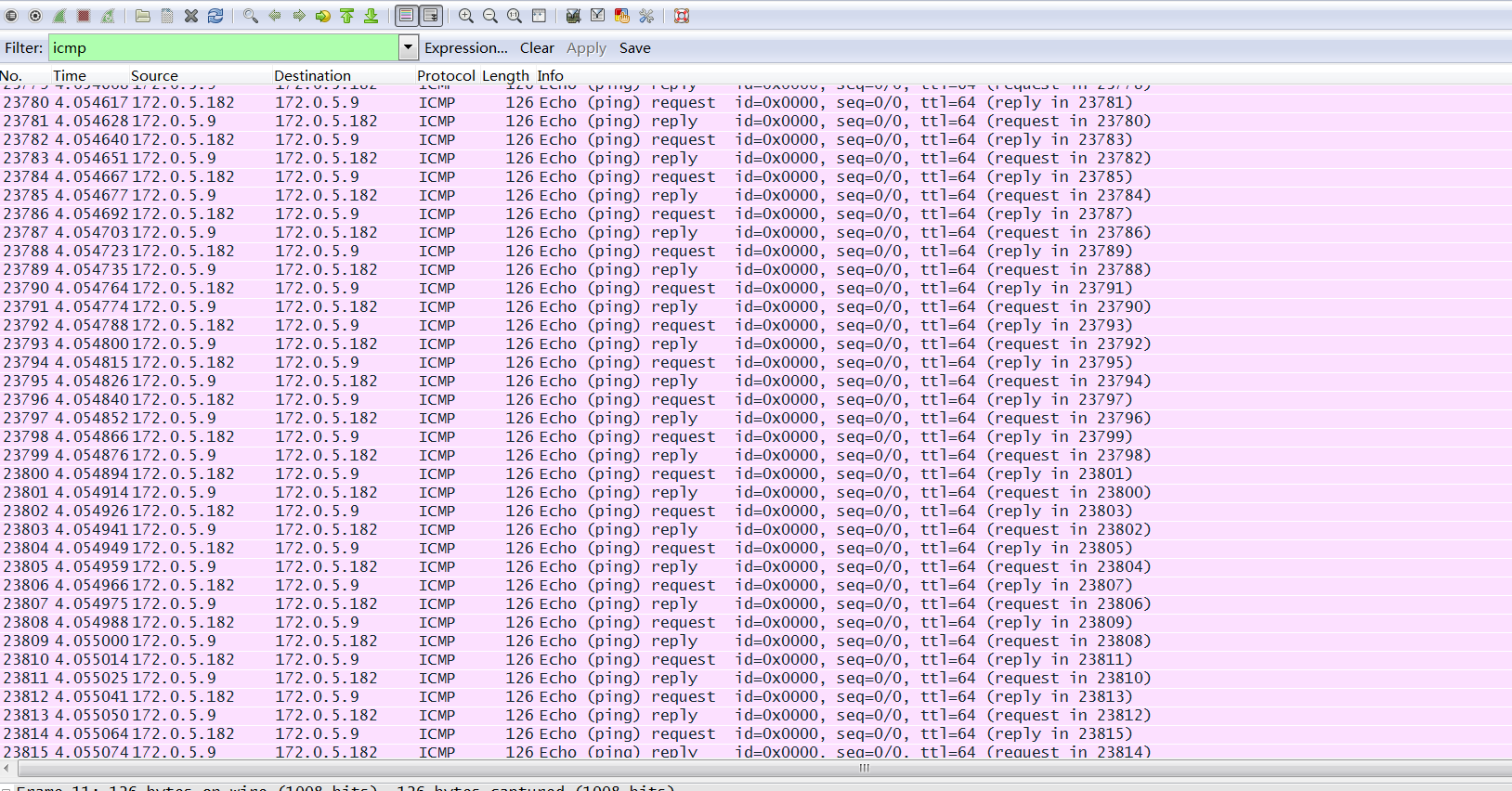The width and height of the screenshot is (1512, 791).
Task: Click the lifebuoy help icon
Action: (x=682, y=16)
